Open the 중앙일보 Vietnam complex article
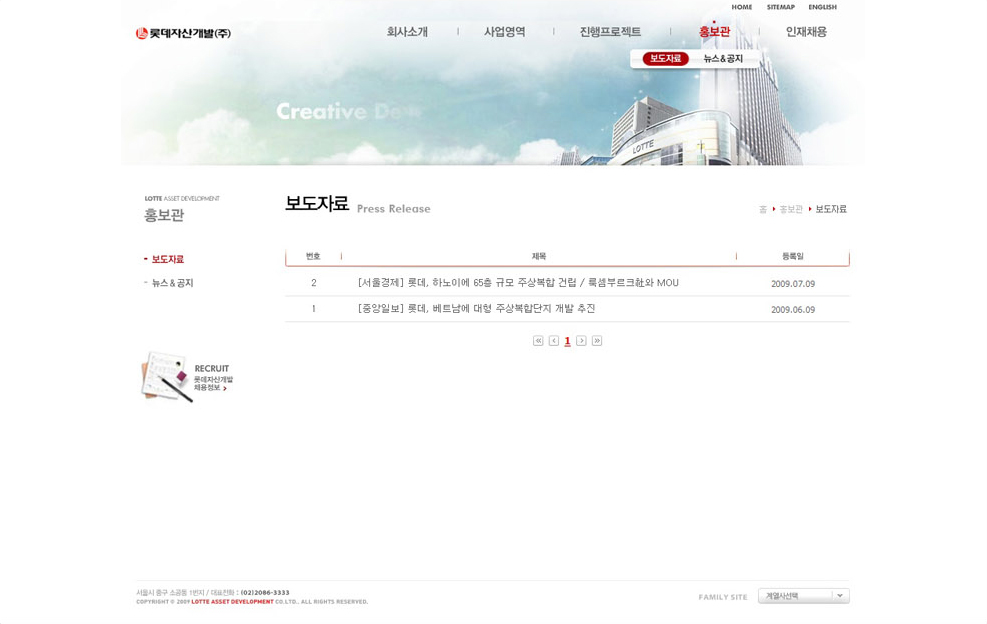Viewport: 987px width, 624px height. pos(476,309)
